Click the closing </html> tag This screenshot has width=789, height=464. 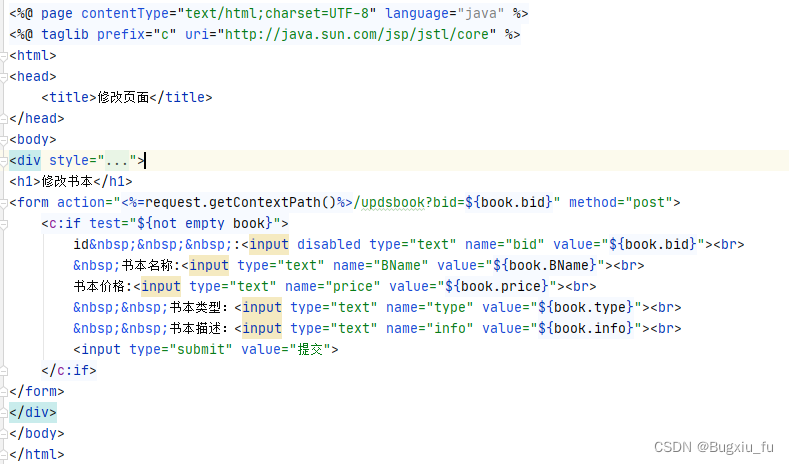tap(37, 455)
